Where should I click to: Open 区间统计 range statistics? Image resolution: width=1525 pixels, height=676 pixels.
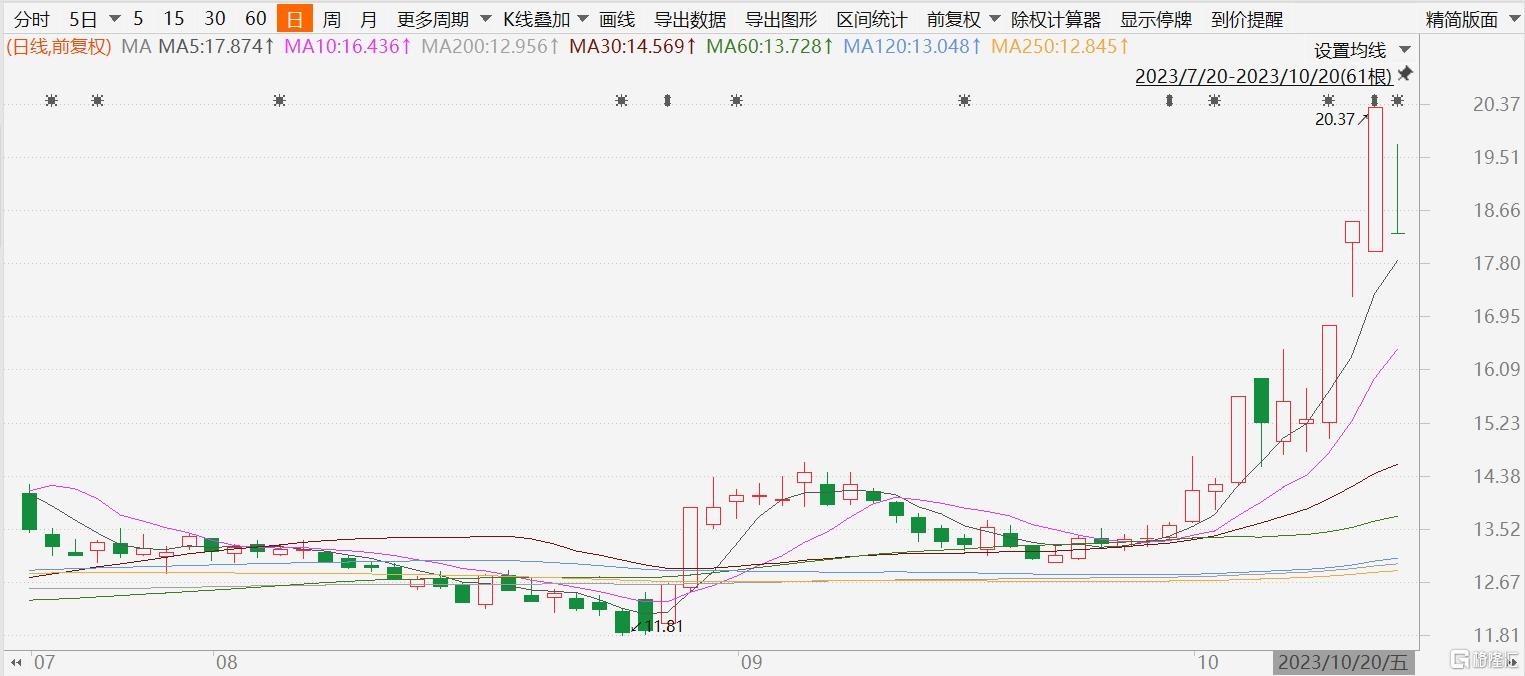tap(872, 19)
